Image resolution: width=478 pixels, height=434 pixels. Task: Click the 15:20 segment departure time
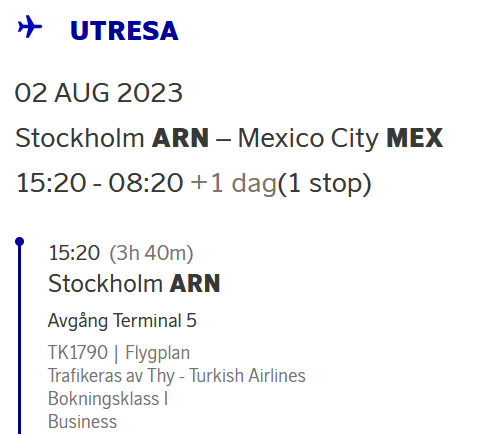pyautogui.click(x=74, y=253)
